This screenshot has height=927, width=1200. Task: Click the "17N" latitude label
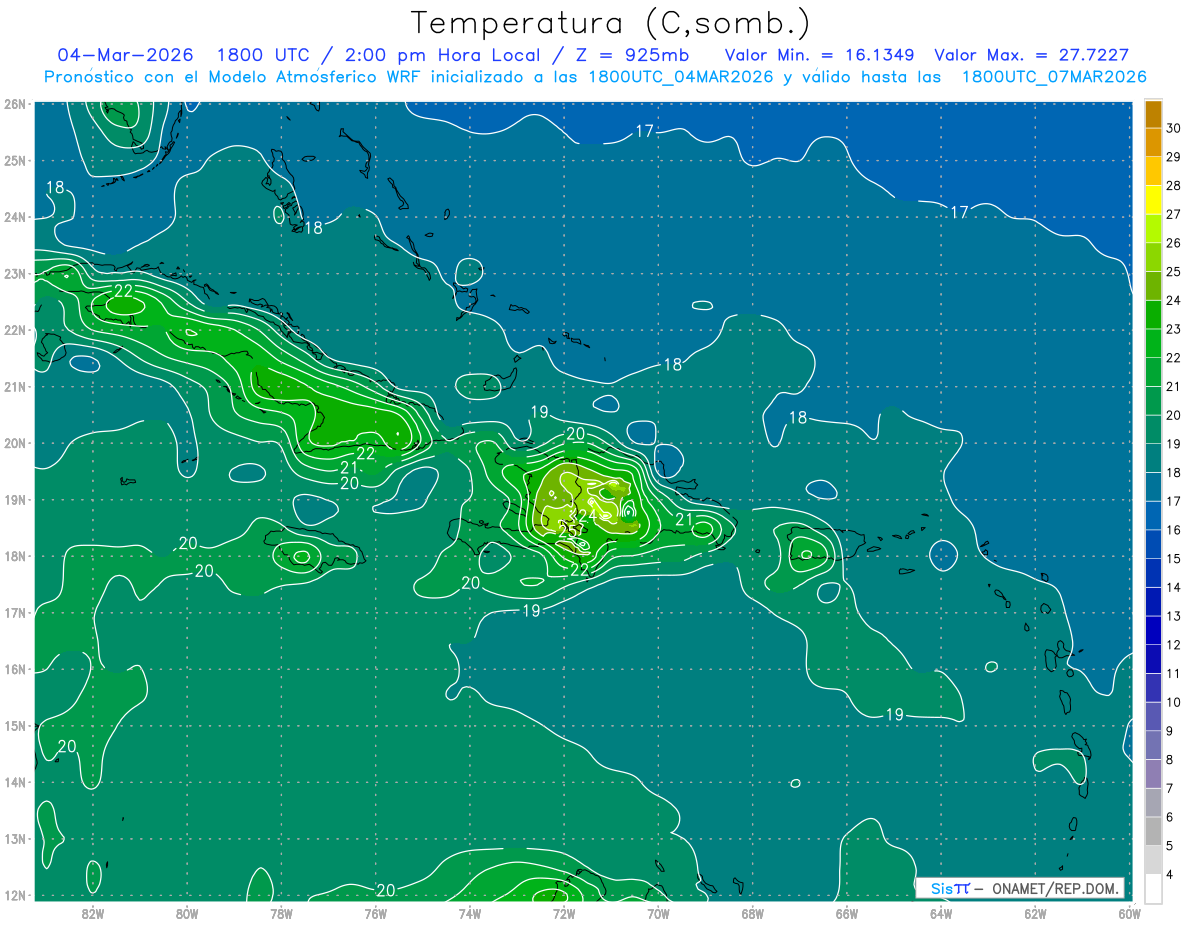coord(14,612)
